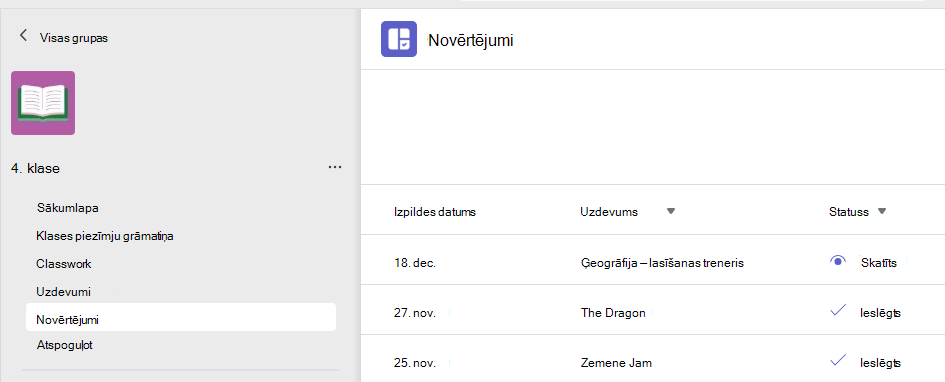Click the Visas grupas back link
Screen dimensions: 945x382
click(74, 37)
